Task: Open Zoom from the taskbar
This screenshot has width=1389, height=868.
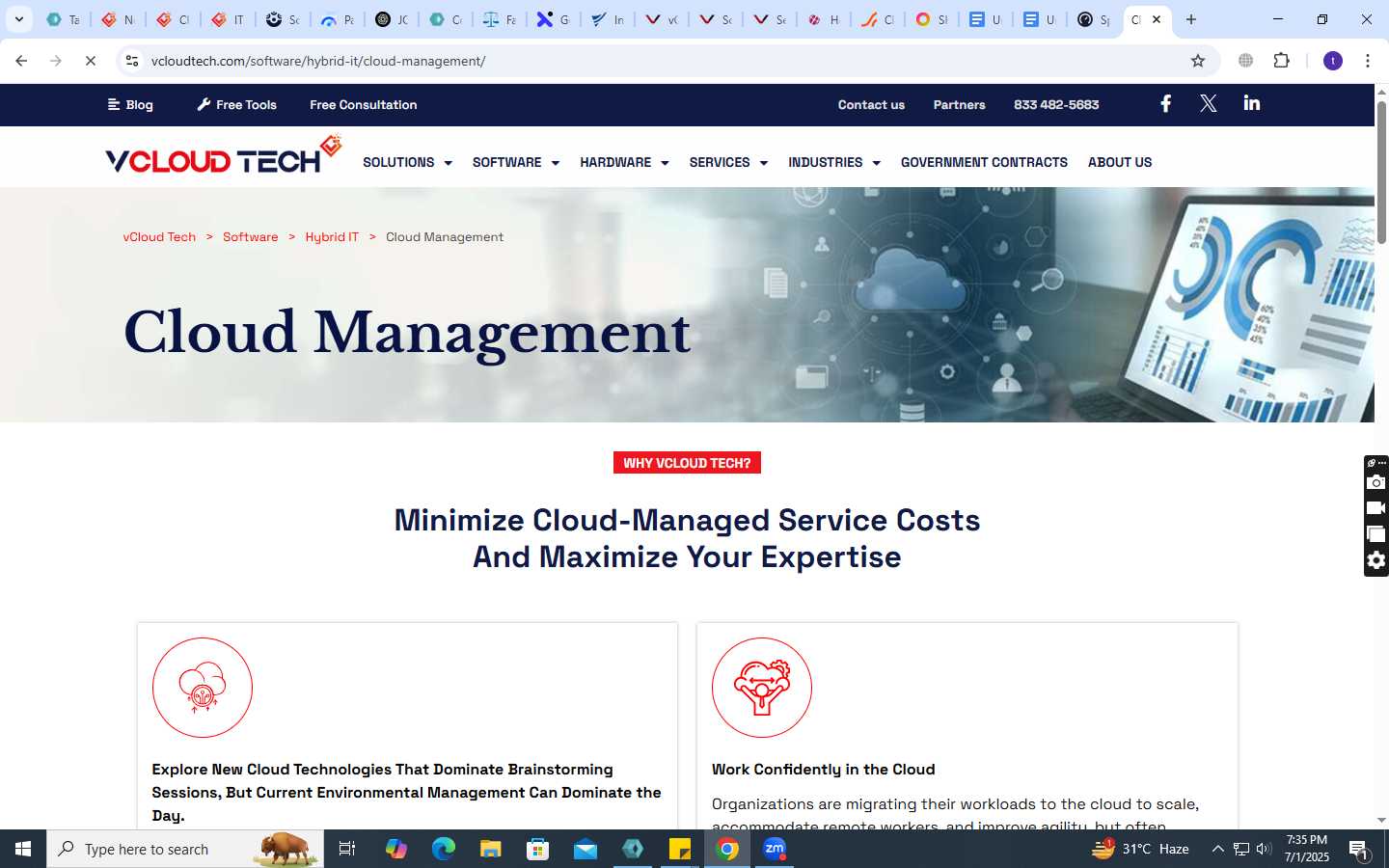Action: [775, 849]
